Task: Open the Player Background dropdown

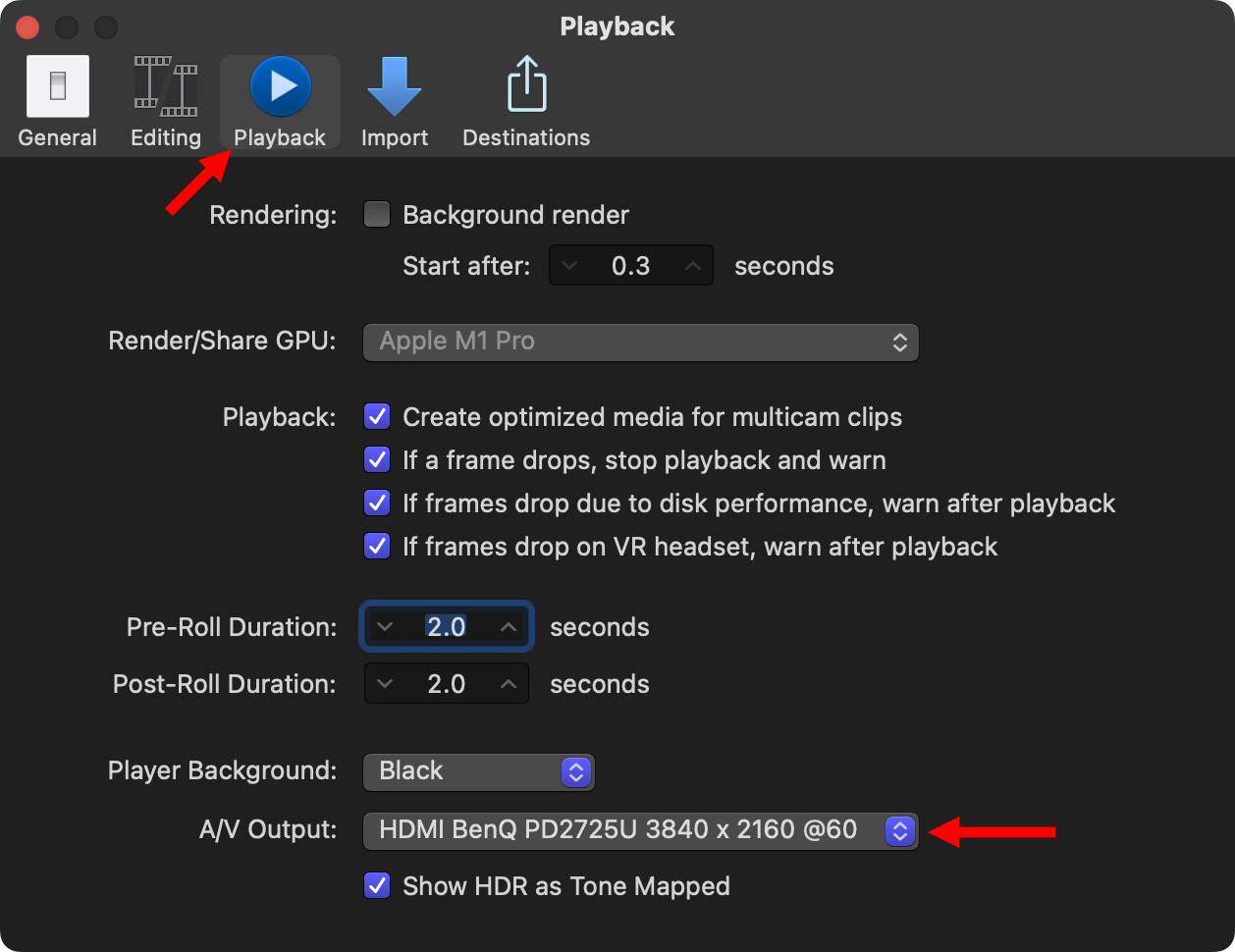Action: point(478,771)
